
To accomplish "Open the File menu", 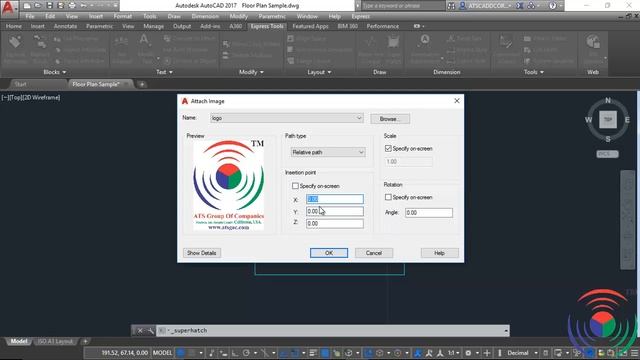I will [x=30, y=16].
